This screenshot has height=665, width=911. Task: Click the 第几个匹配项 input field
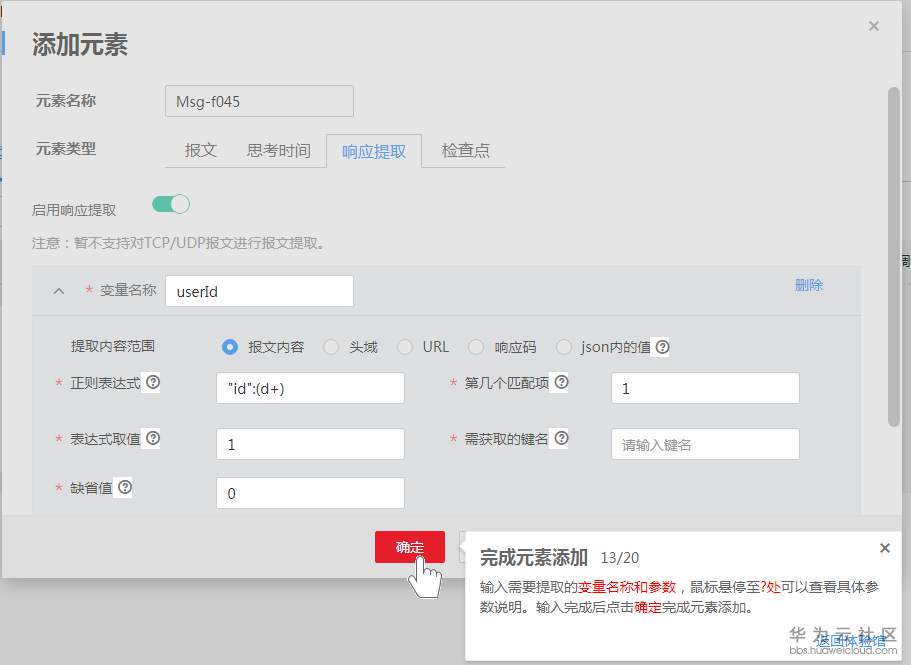pos(705,388)
